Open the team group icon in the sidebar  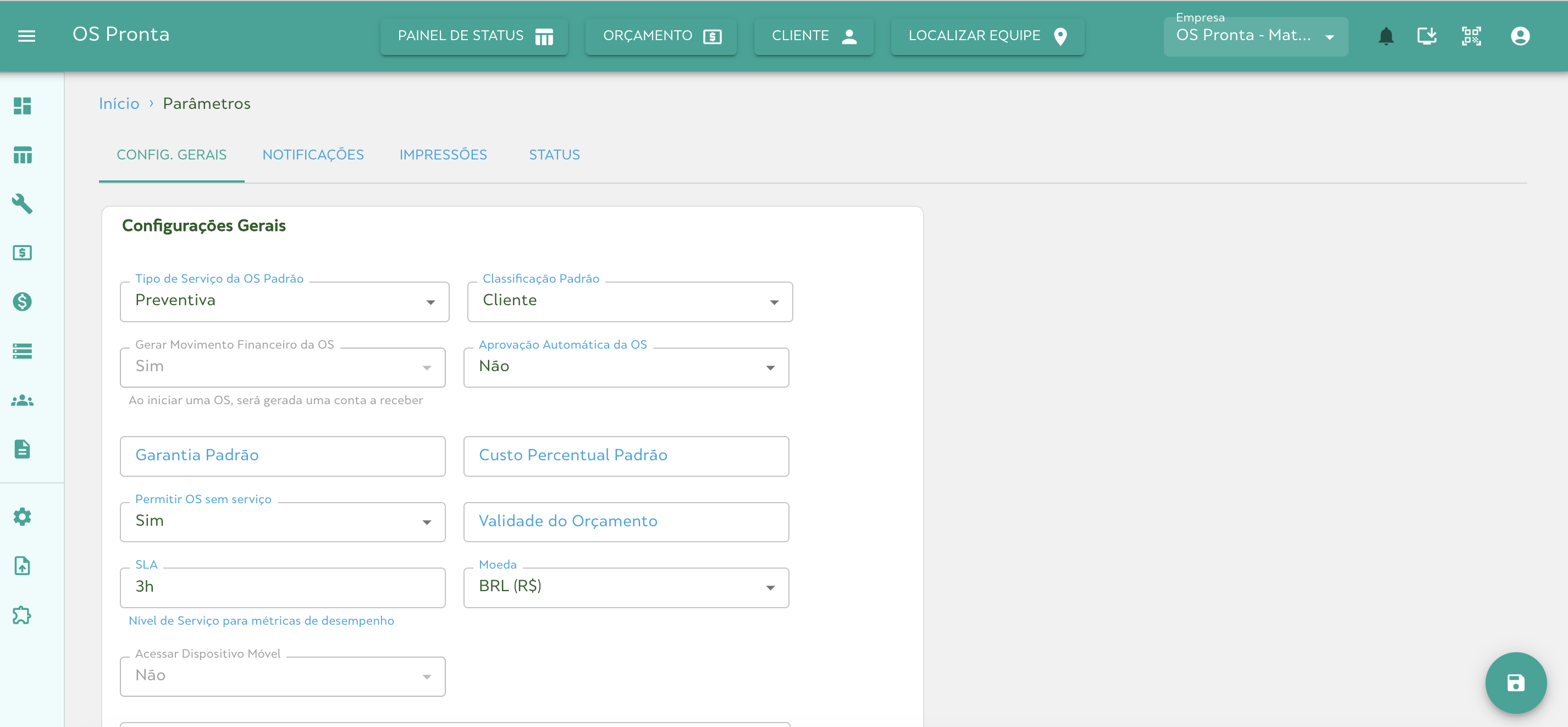click(23, 400)
